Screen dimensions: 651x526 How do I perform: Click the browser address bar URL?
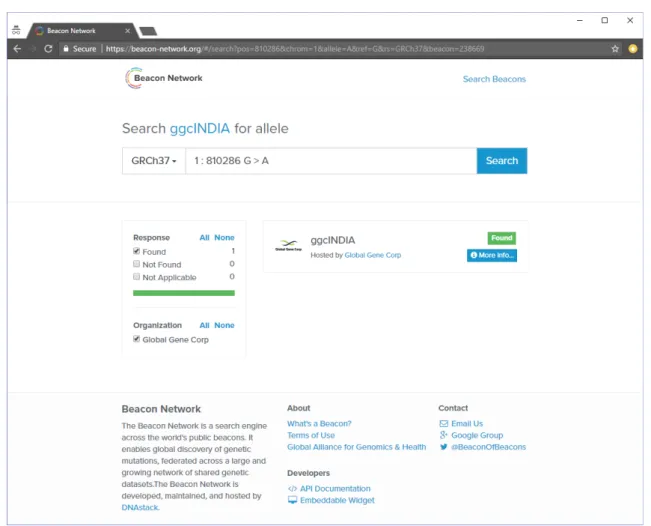tap(295, 49)
